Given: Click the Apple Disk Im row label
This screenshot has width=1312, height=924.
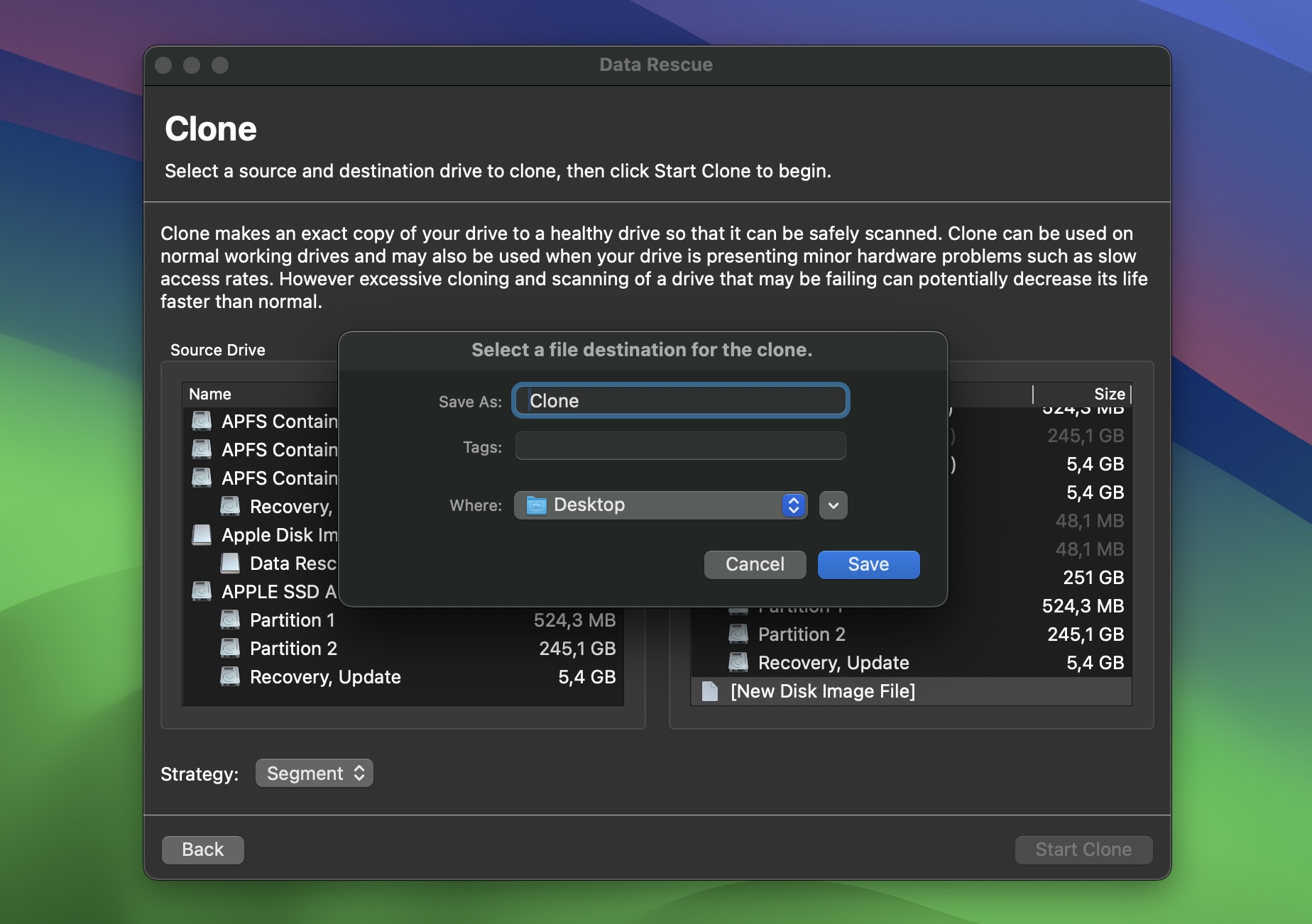Looking at the screenshot, I should tap(280, 535).
